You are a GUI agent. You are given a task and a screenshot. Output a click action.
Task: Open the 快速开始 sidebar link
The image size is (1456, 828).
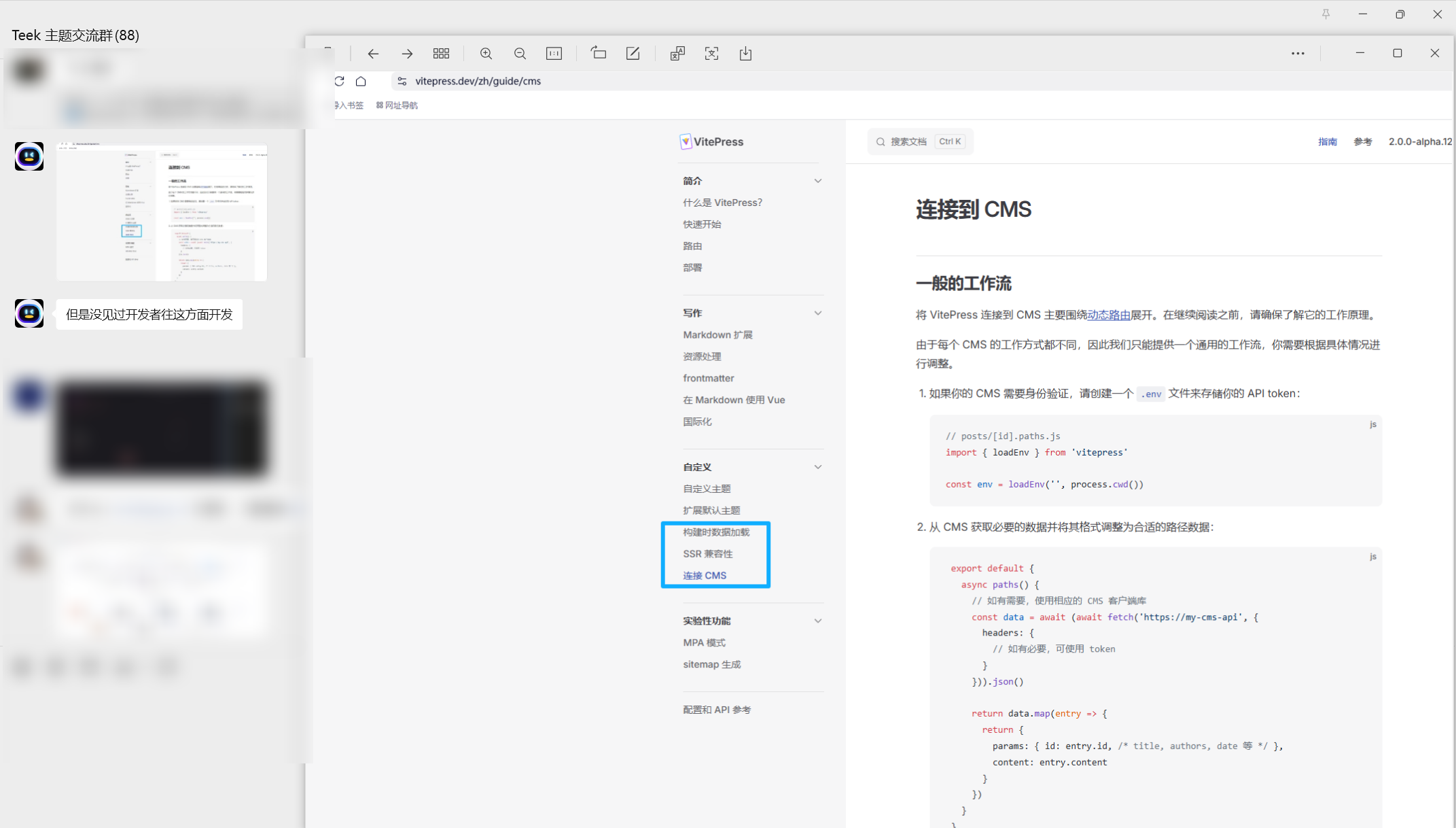coord(702,224)
